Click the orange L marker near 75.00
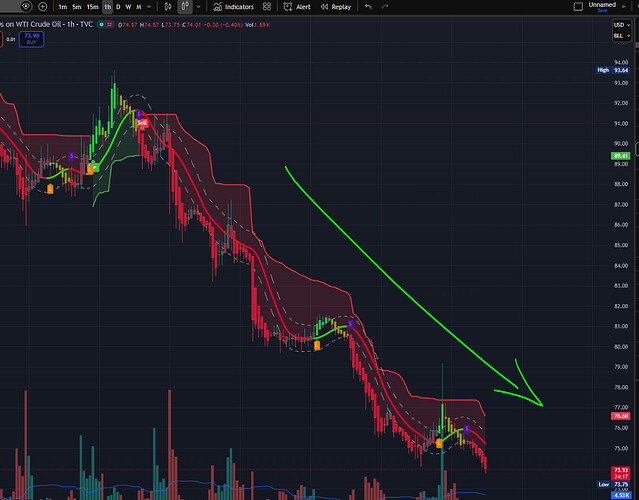639x500 pixels. pos(439,443)
